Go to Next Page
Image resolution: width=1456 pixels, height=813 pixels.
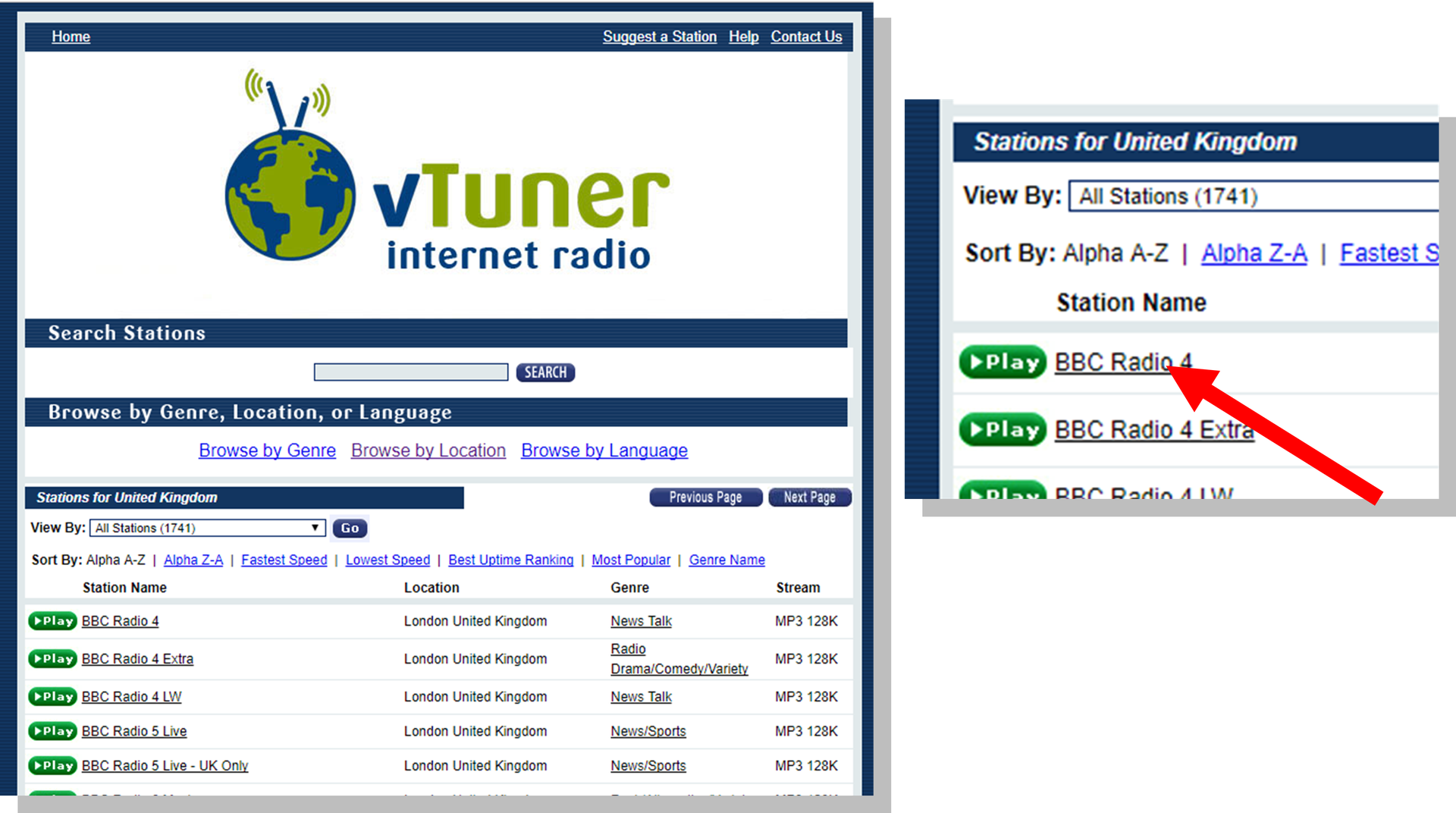coord(810,498)
